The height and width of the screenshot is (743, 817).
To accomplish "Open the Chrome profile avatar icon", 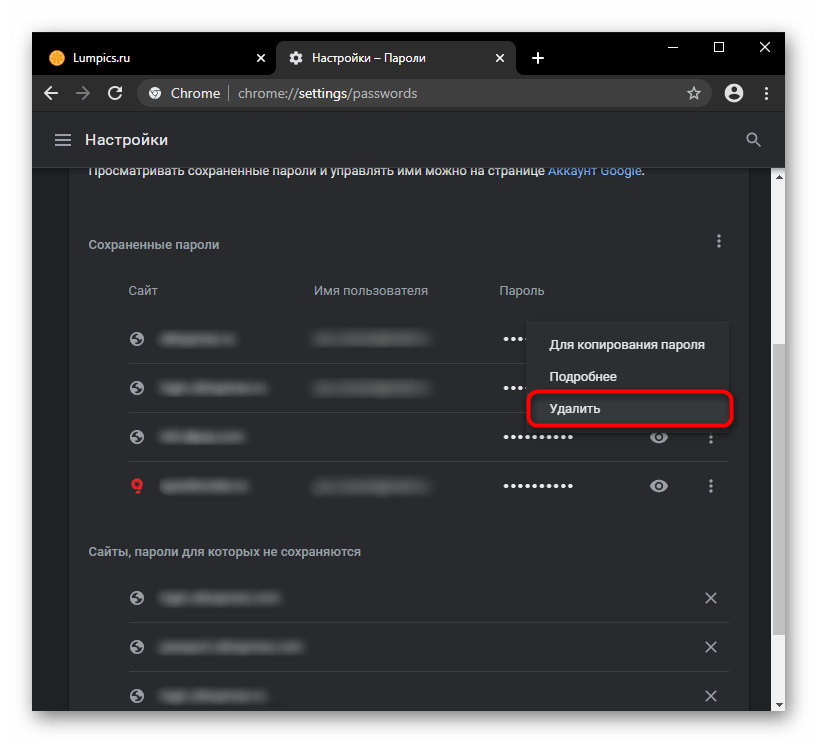I will click(x=734, y=93).
